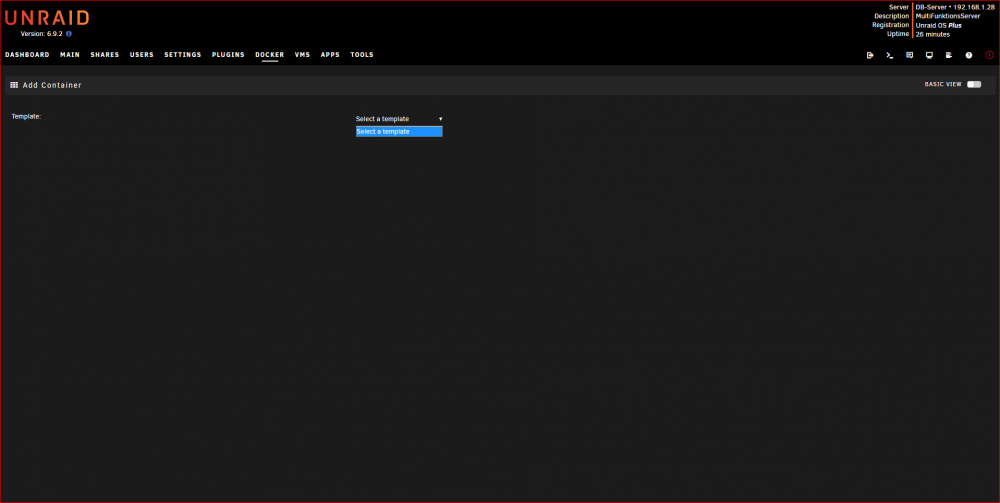This screenshot has height=503, width=1000.
Task: Click the BASIC VIEW label
Action: [x=943, y=84]
